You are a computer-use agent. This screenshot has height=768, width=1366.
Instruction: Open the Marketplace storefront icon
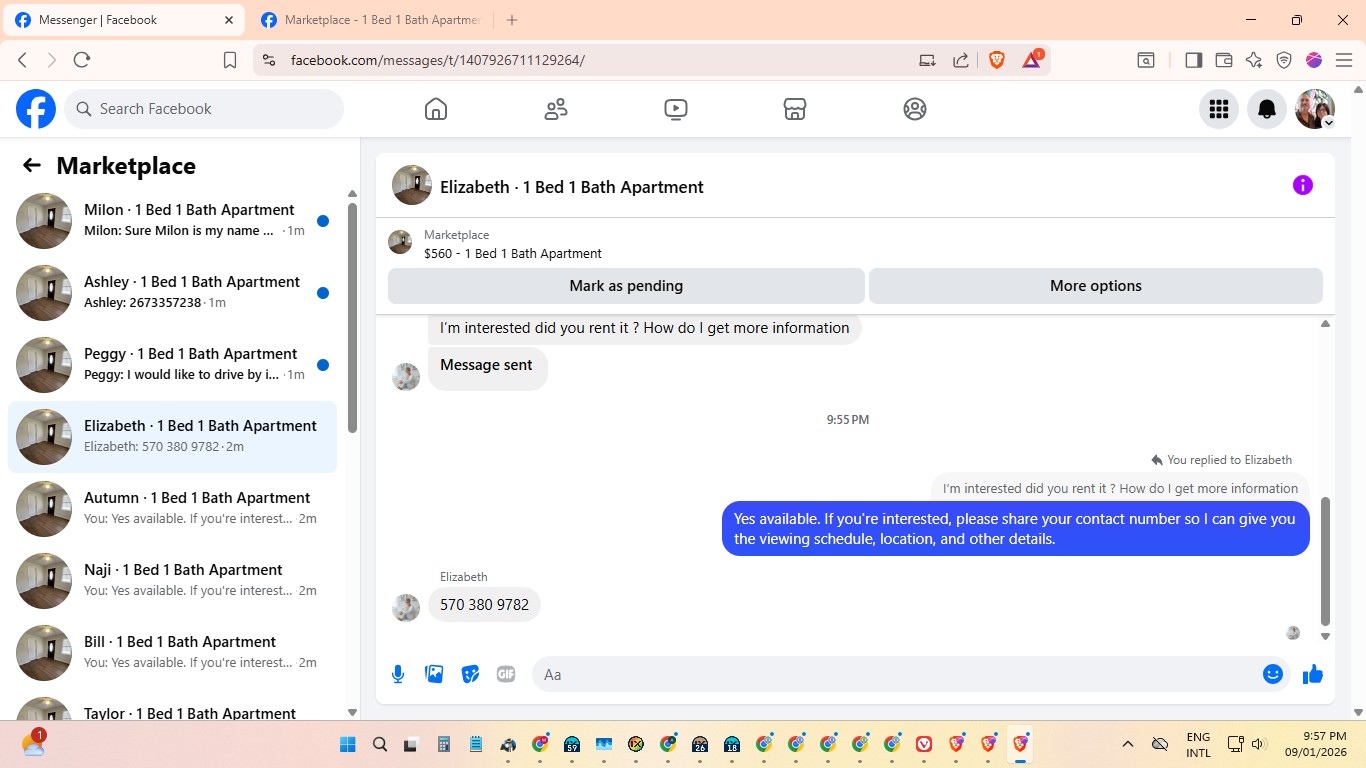(x=795, y=109)
